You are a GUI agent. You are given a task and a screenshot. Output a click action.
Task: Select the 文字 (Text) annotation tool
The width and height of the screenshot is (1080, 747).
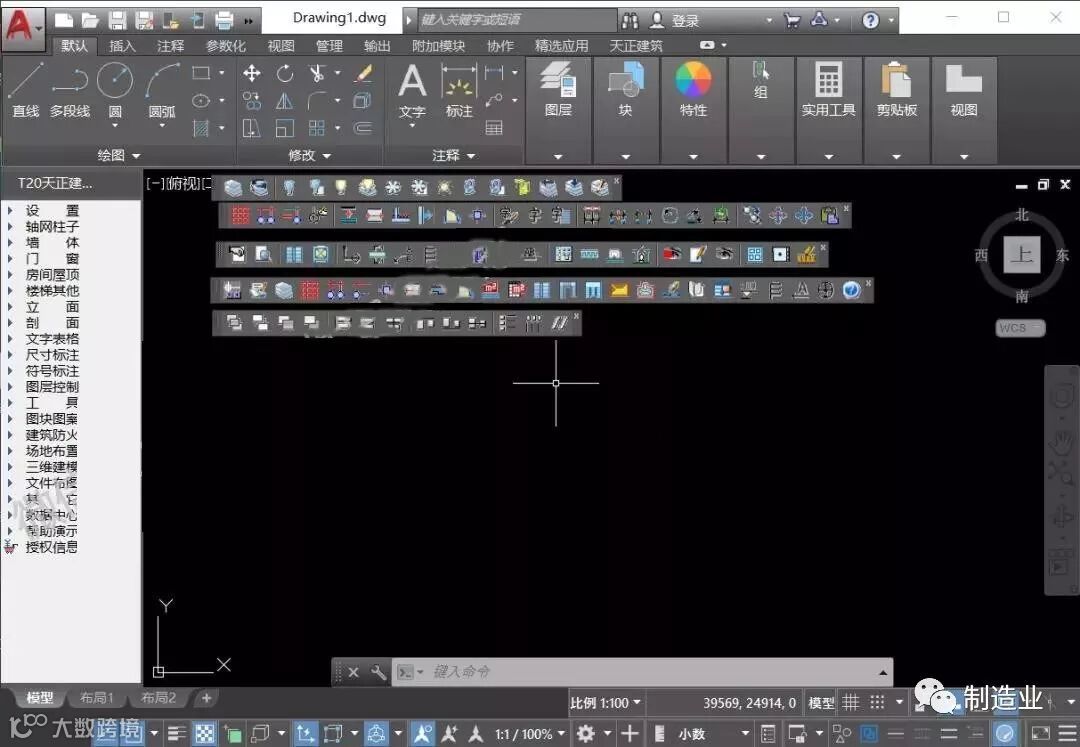(x=412, y=91)
